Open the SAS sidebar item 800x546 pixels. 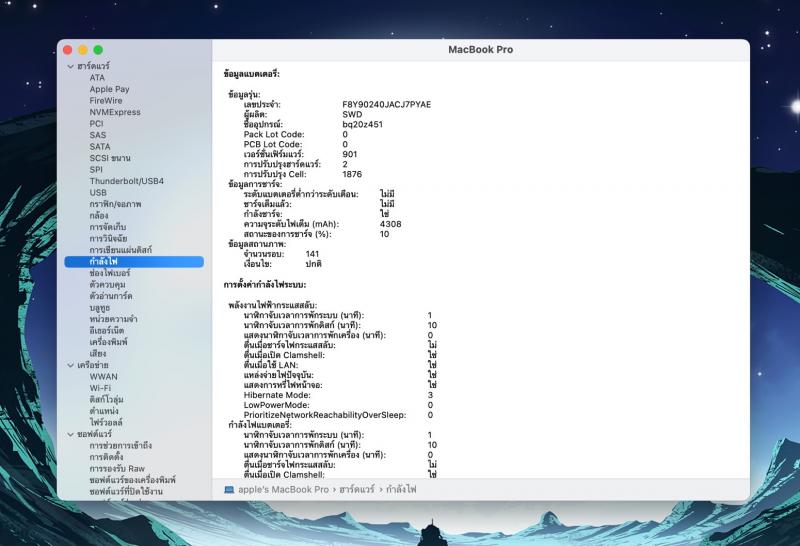coord(97,135)
